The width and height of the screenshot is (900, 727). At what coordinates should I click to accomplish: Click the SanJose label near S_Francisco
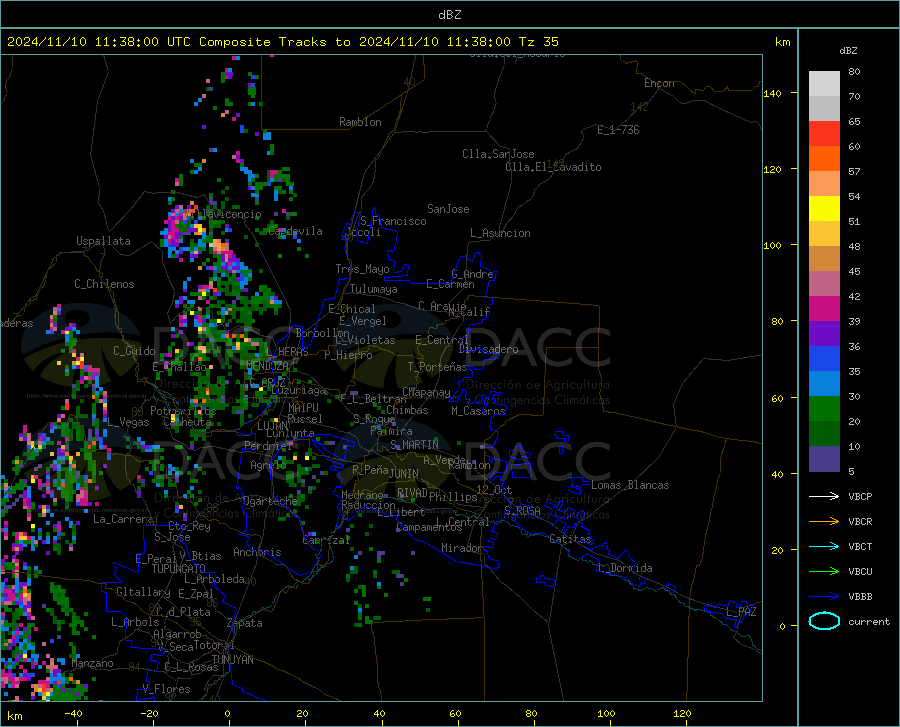[448, 209]
